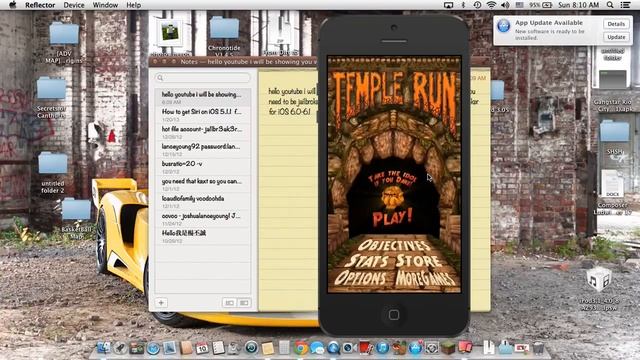Click the Update button on notification

pos(616,37)
